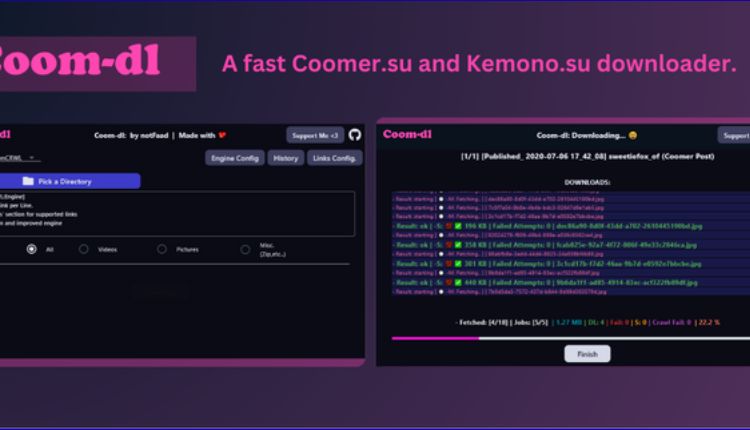This screenshot has height=430, width=750.
Task: Click the 'Crawl Fail: 0' counter
Action: (672, 322)
